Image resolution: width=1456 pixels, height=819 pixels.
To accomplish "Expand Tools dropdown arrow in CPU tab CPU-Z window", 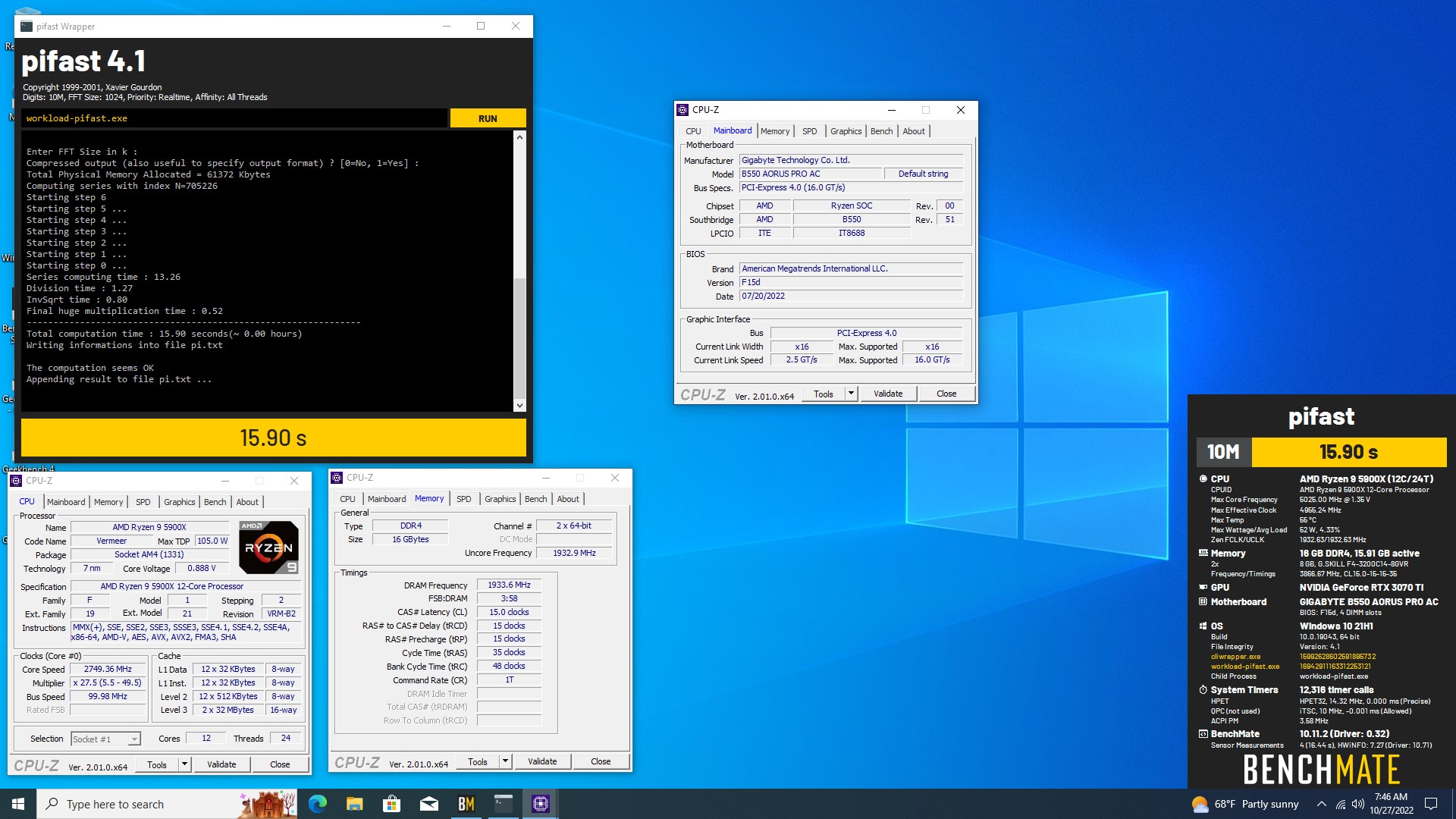I will pos(184,764).
